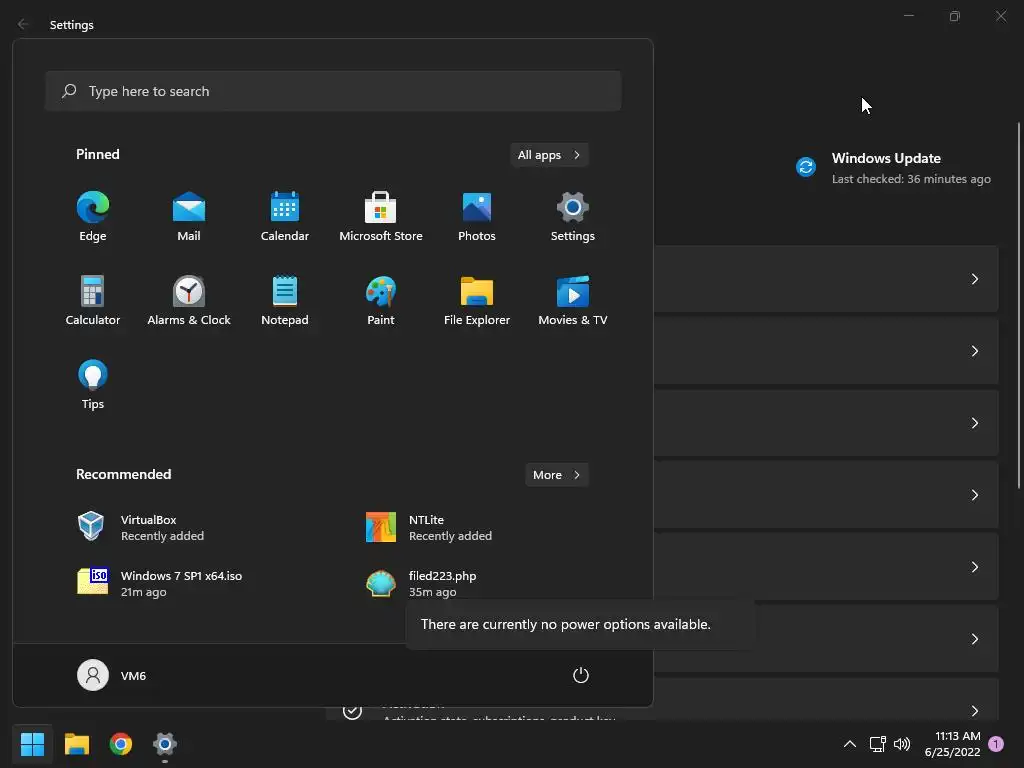
Task: Open Edge from pinned apps
Action: point(93,217)
